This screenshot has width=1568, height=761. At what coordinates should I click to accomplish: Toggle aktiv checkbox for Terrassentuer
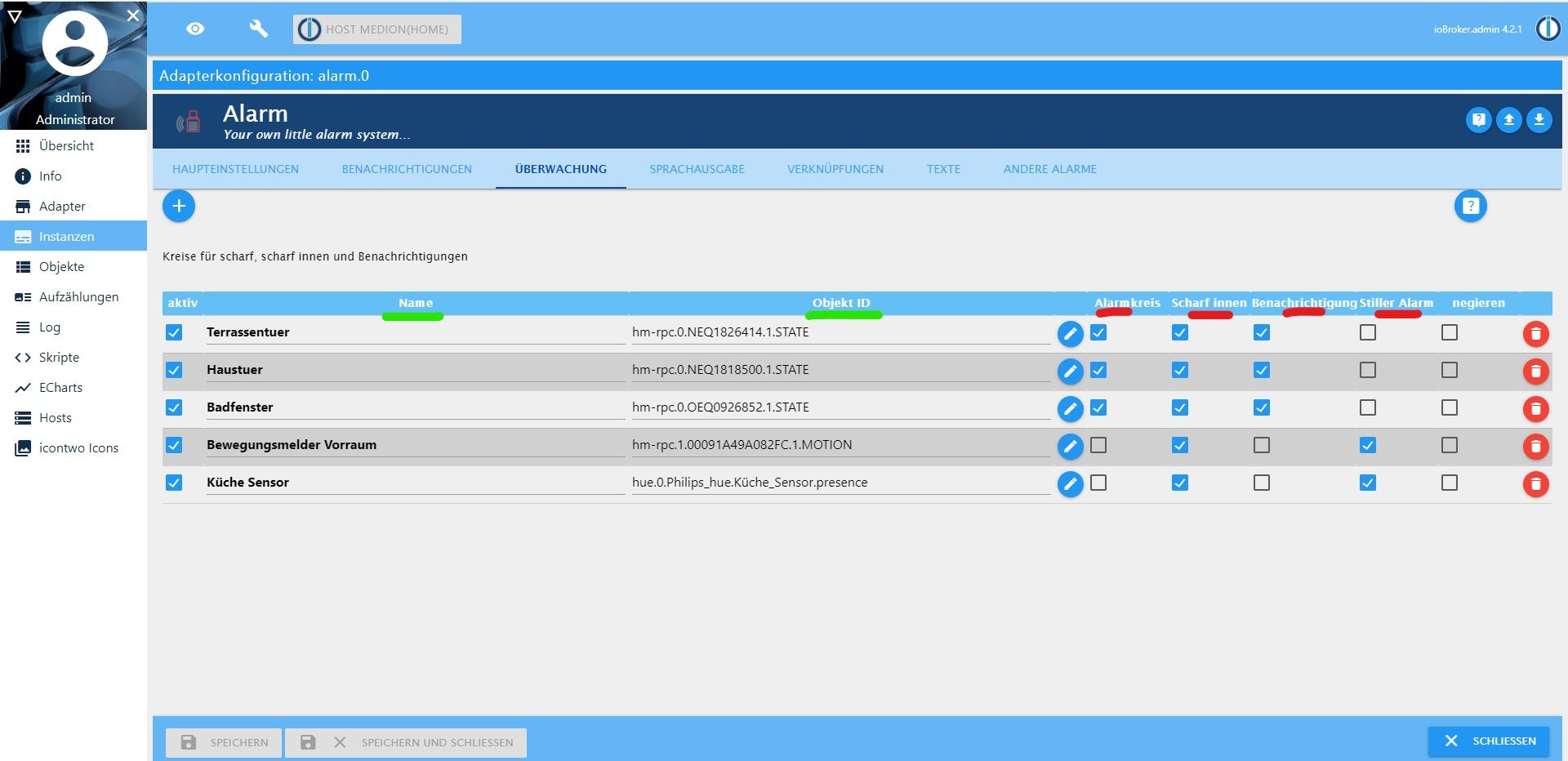[174, 332]
